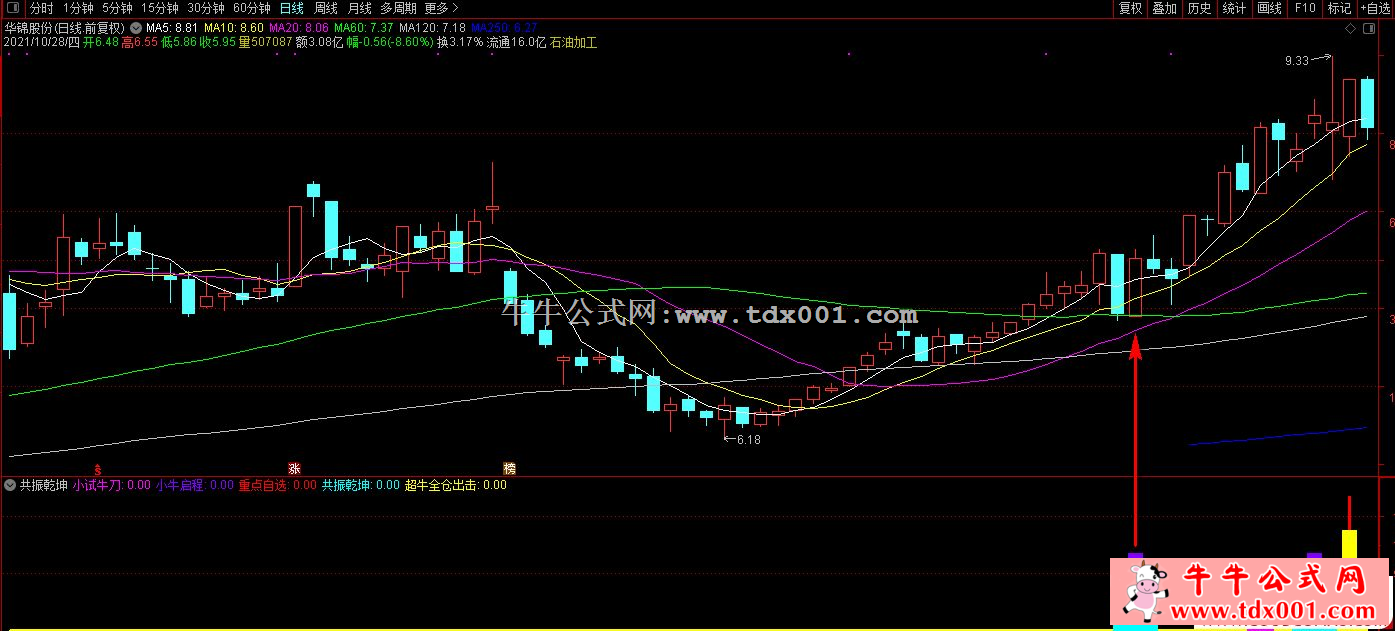Switch to 周线 weekly chart
Image resolution: width=1395 pixels, height=631 pixels.
(x=326, y=8)
